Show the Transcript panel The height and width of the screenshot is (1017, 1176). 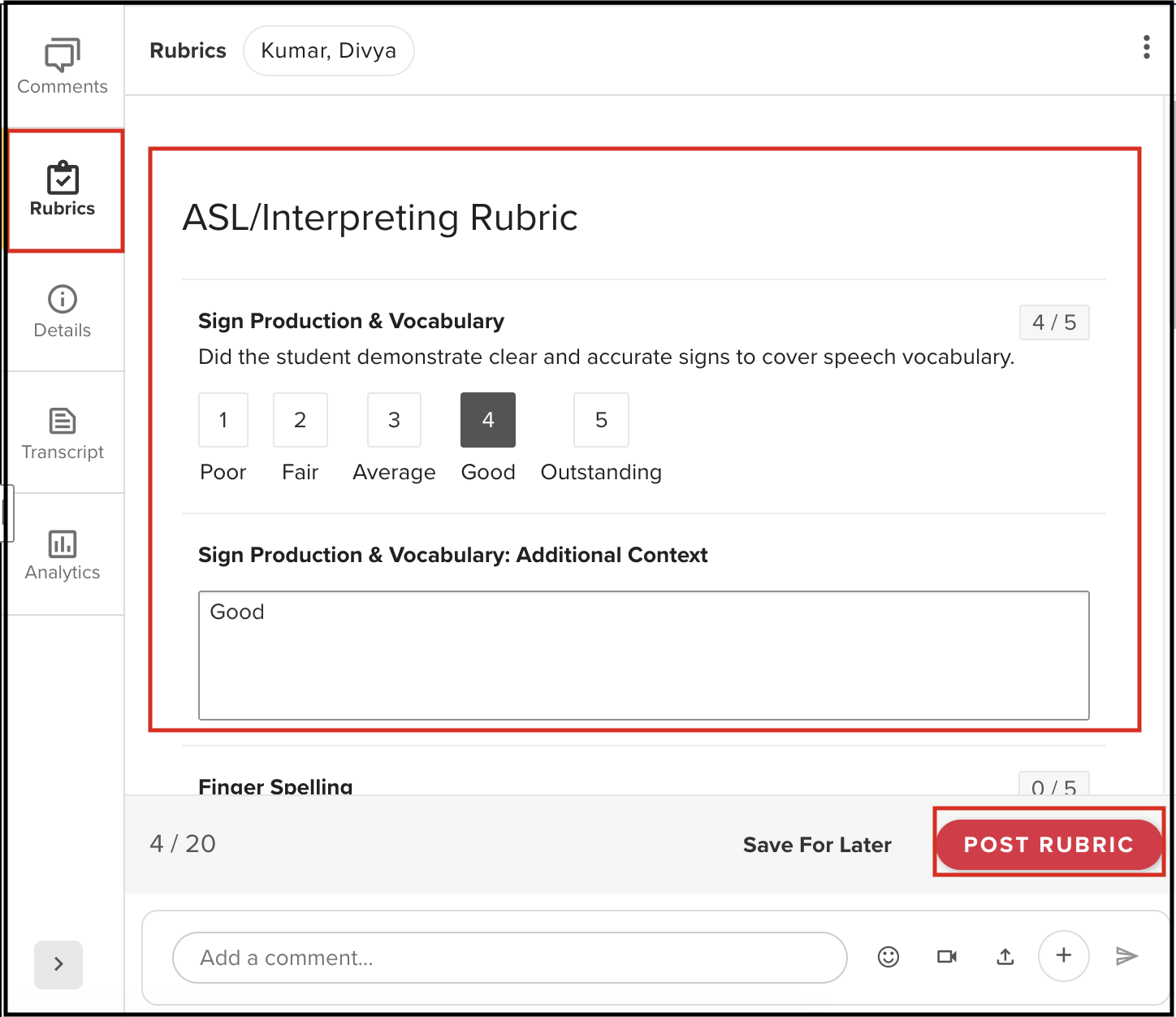63,433
